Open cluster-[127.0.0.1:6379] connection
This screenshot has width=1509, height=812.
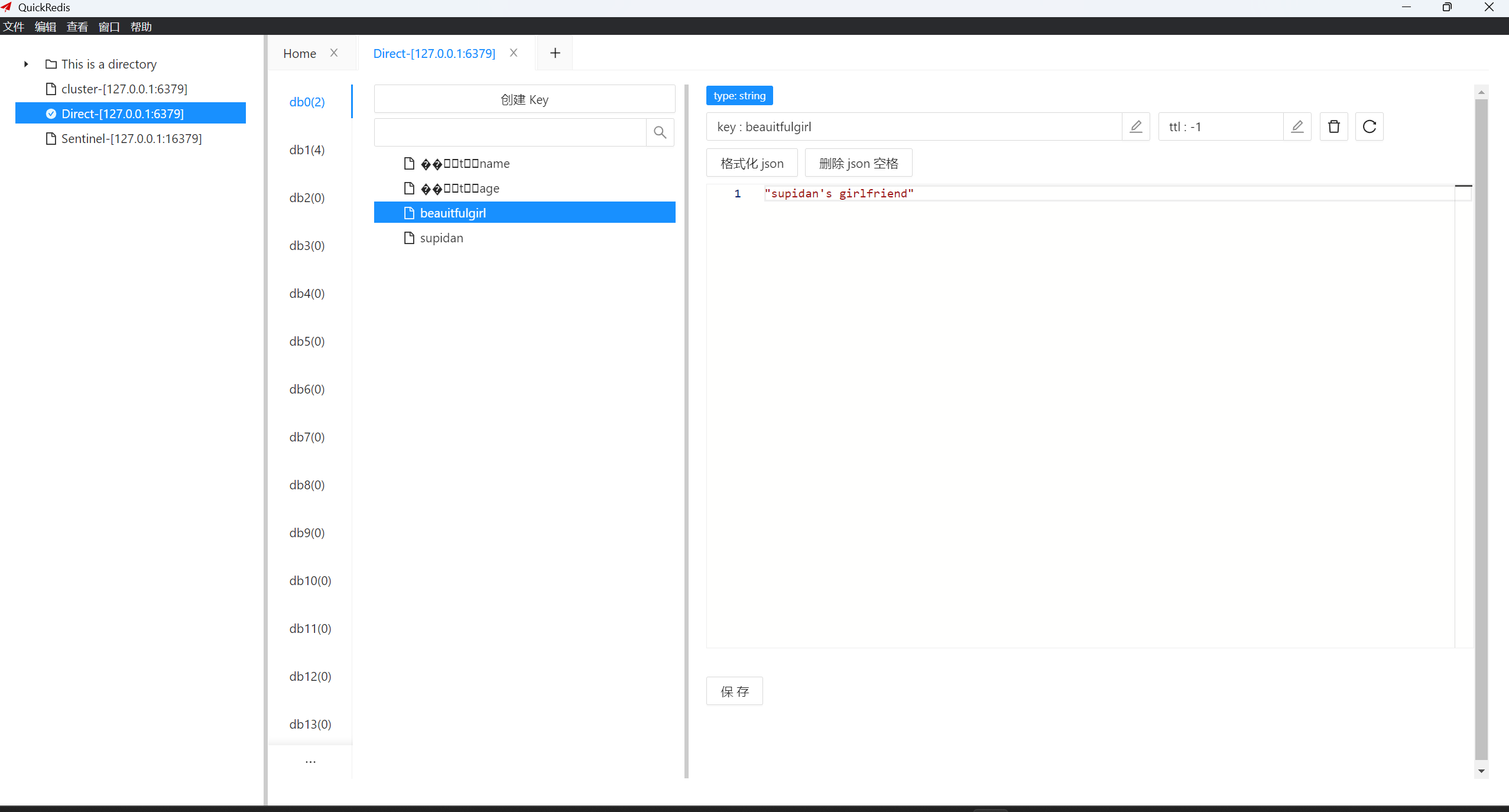coord(124,89)
